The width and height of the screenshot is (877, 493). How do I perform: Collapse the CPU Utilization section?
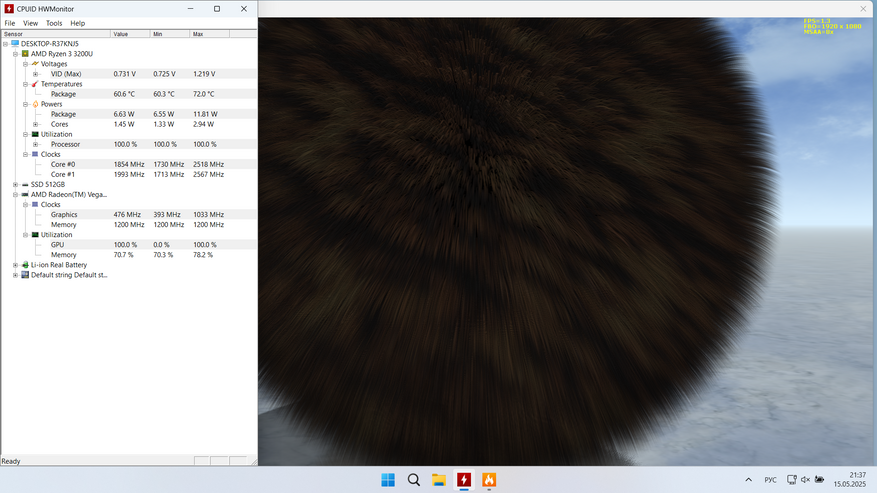pos(26,134)
